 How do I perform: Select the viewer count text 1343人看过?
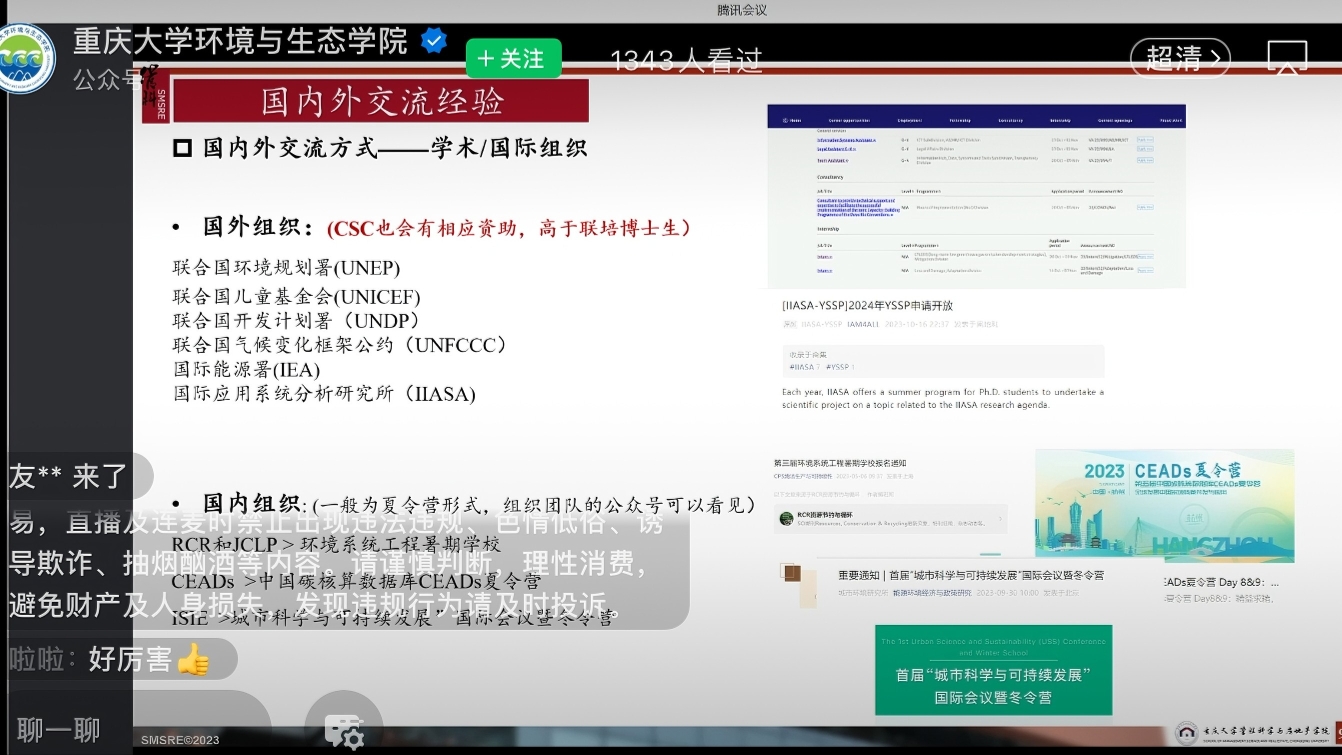pyautogui.click(x=686, y=61)
